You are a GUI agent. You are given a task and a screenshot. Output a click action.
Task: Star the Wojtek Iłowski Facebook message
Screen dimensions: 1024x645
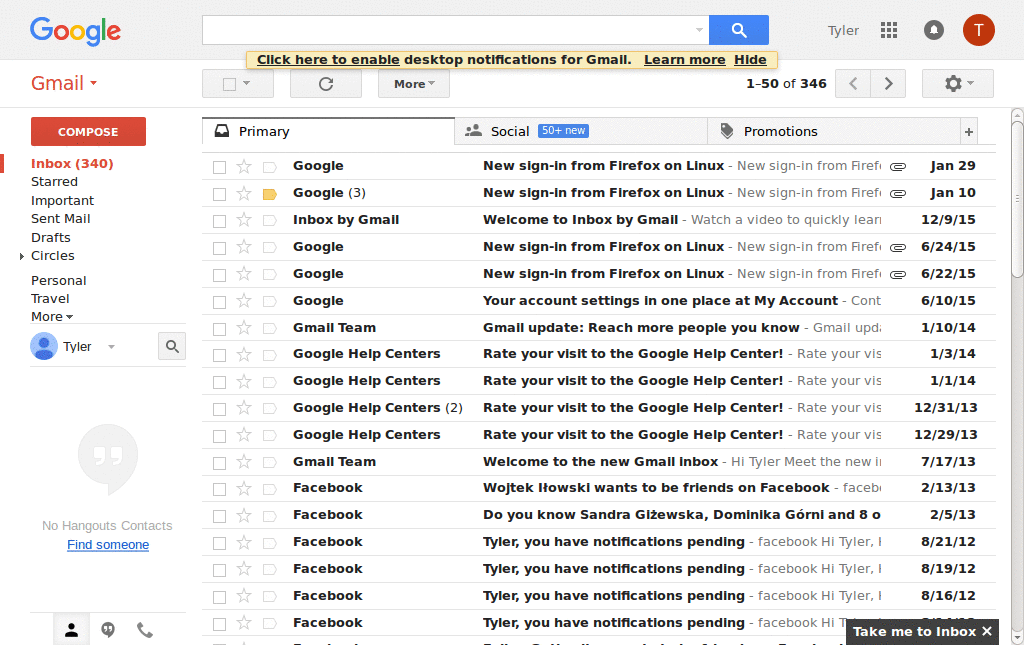244,488
